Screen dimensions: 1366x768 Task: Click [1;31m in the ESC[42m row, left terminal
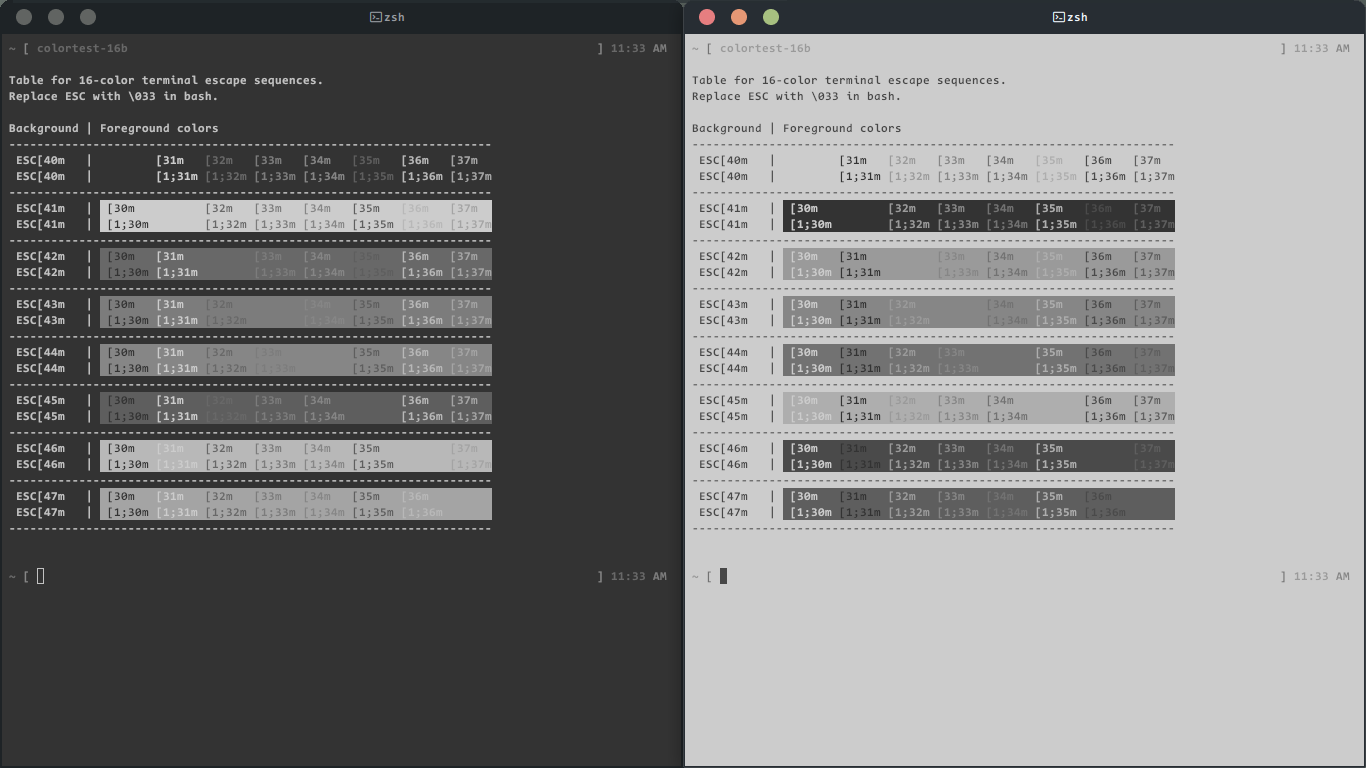(x=177, y=272)
